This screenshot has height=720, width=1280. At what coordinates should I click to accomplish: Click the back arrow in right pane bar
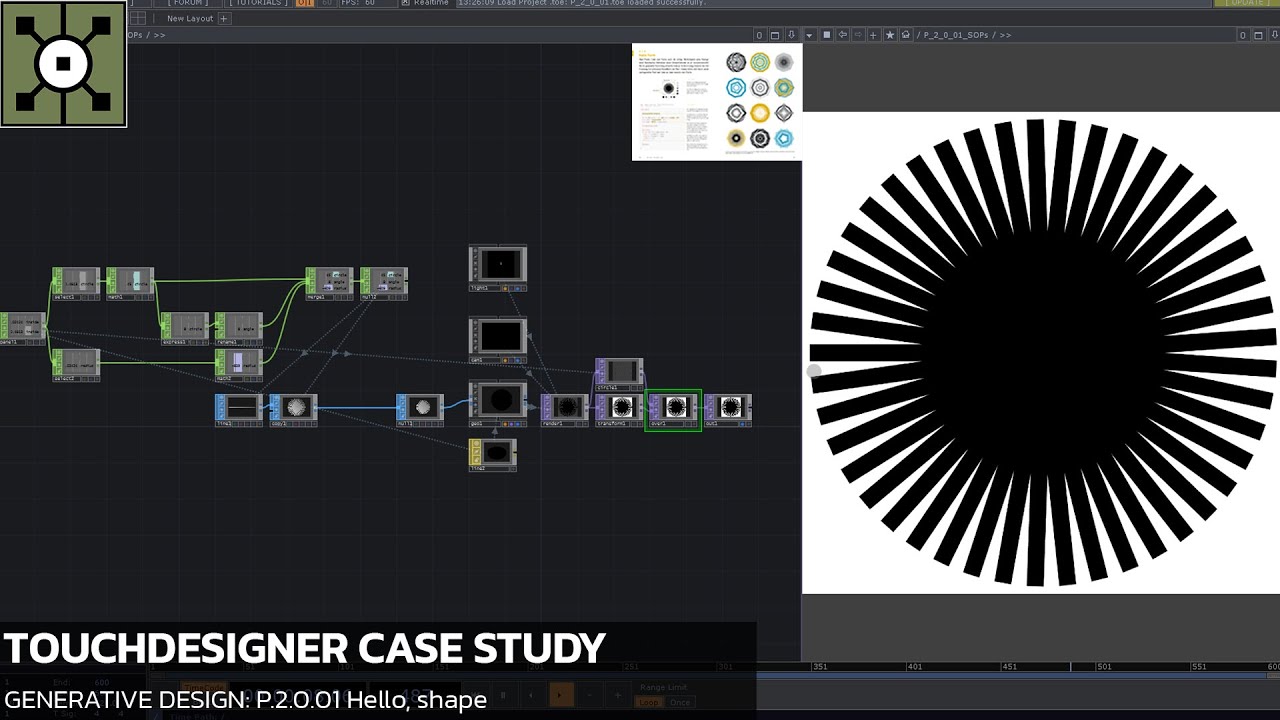[x=842, y=35]
